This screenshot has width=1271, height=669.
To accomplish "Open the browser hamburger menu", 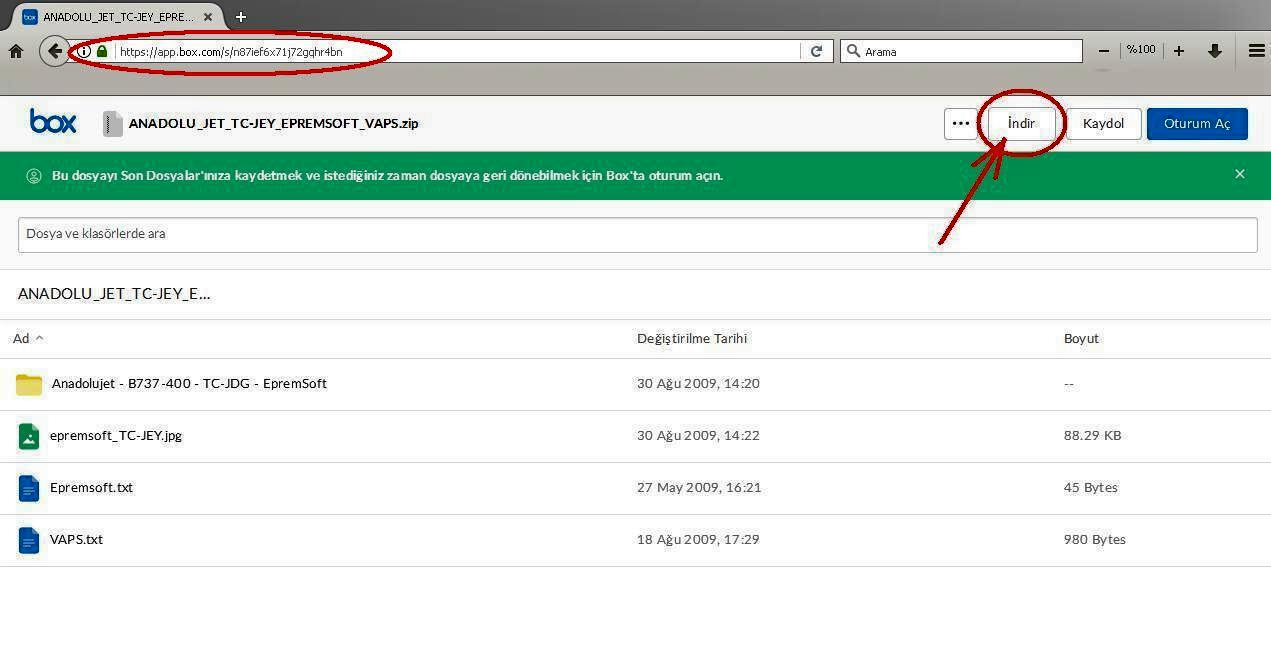I will [1256, 51].
